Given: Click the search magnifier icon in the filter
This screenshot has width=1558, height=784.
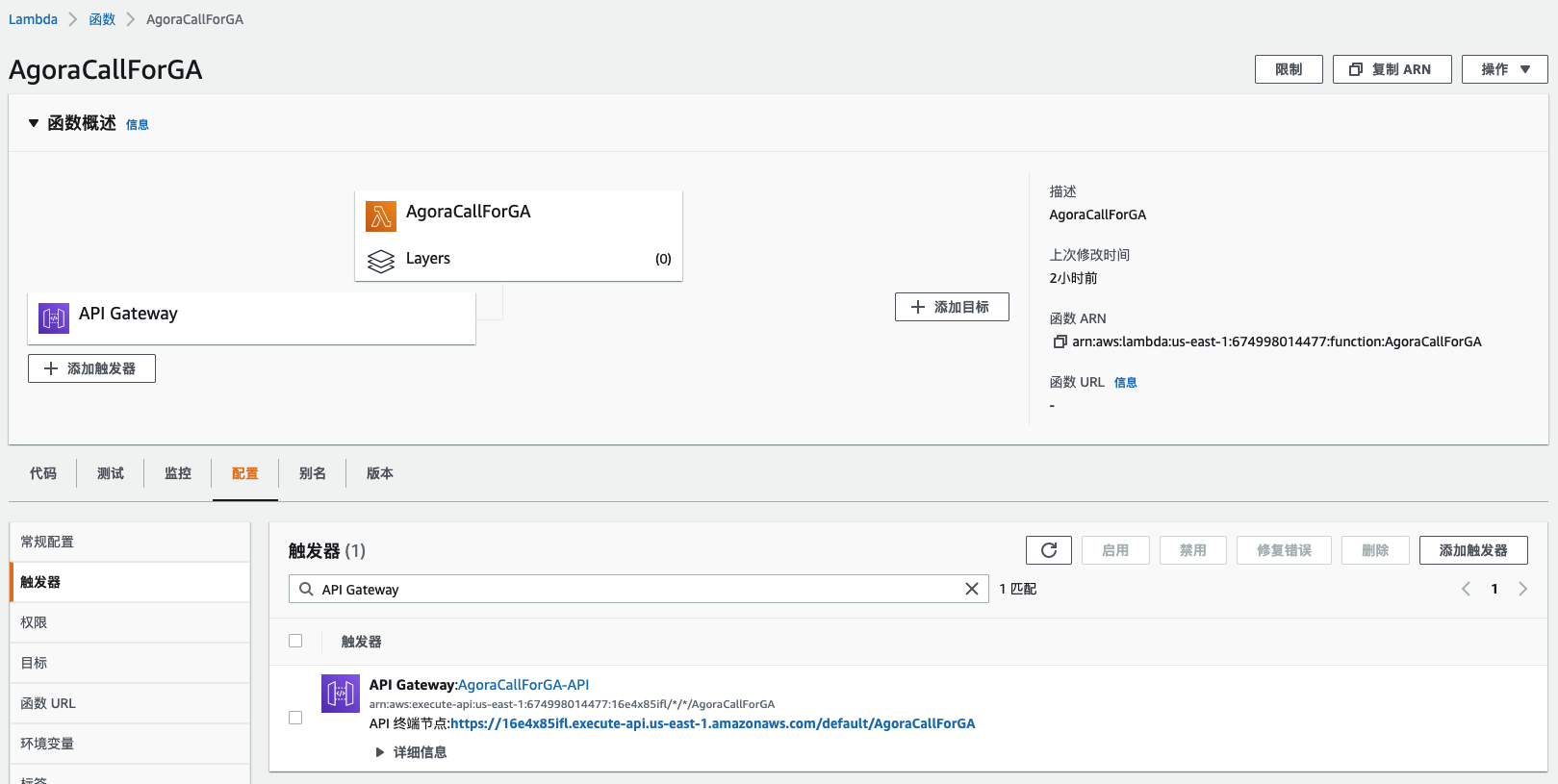Looking at the screenshot, I should (x=306, y=589).
